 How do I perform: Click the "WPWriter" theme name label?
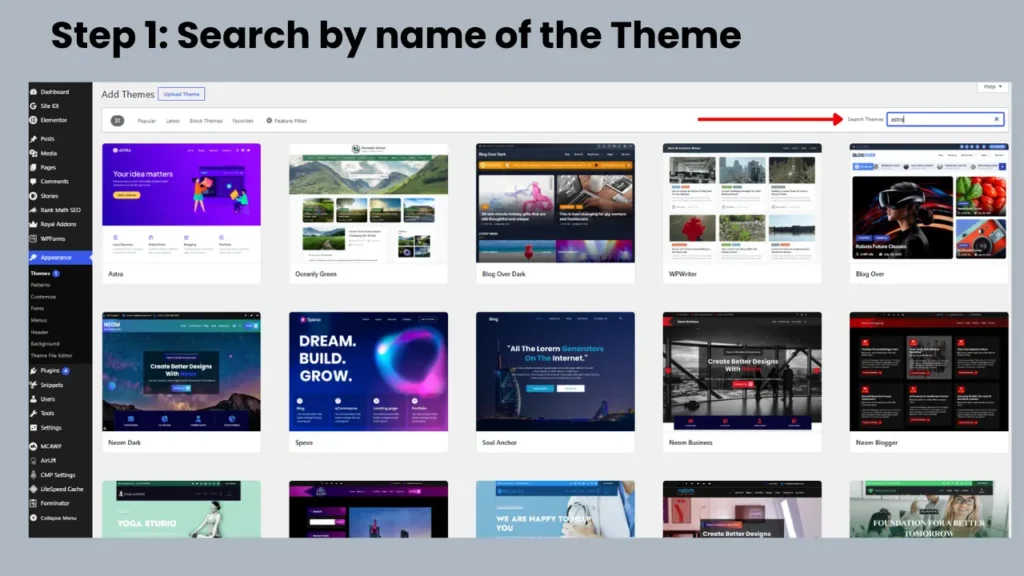coord(682,274)
